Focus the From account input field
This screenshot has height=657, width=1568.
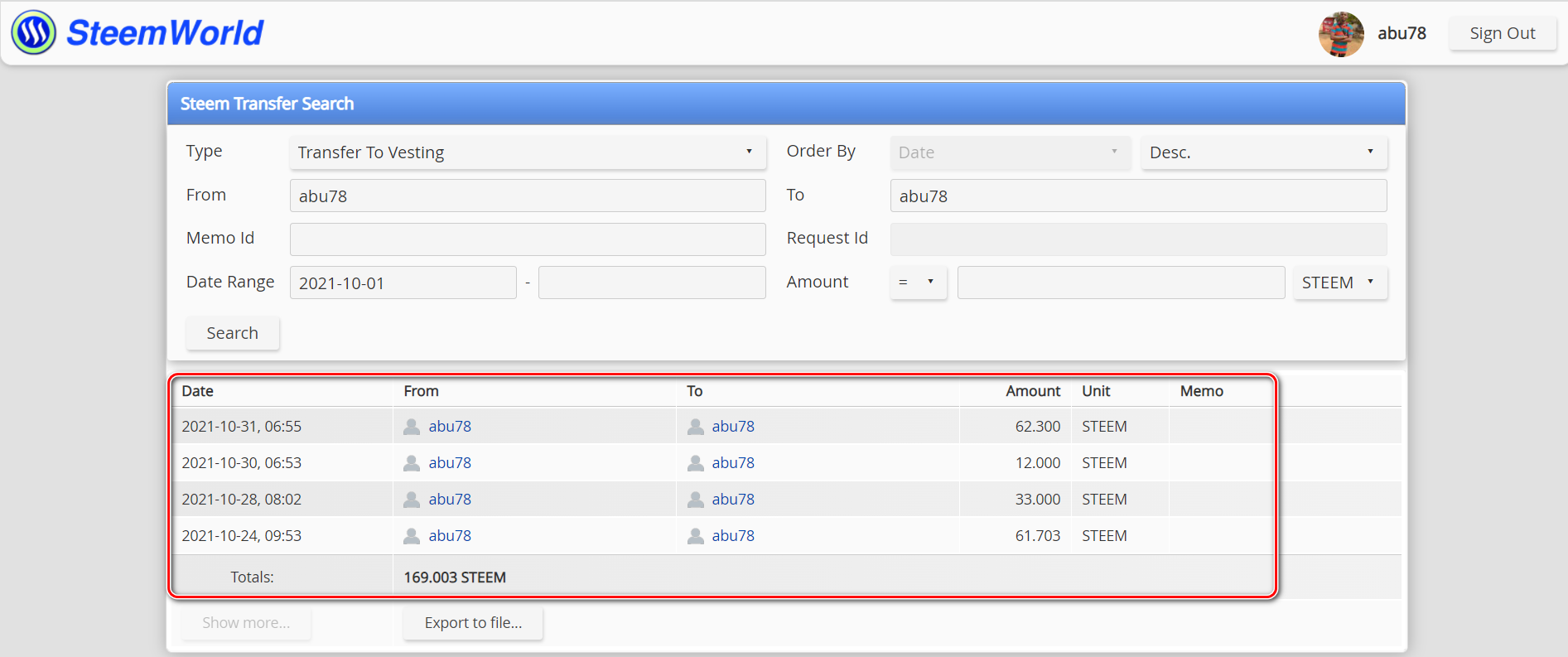pos(528,196)
